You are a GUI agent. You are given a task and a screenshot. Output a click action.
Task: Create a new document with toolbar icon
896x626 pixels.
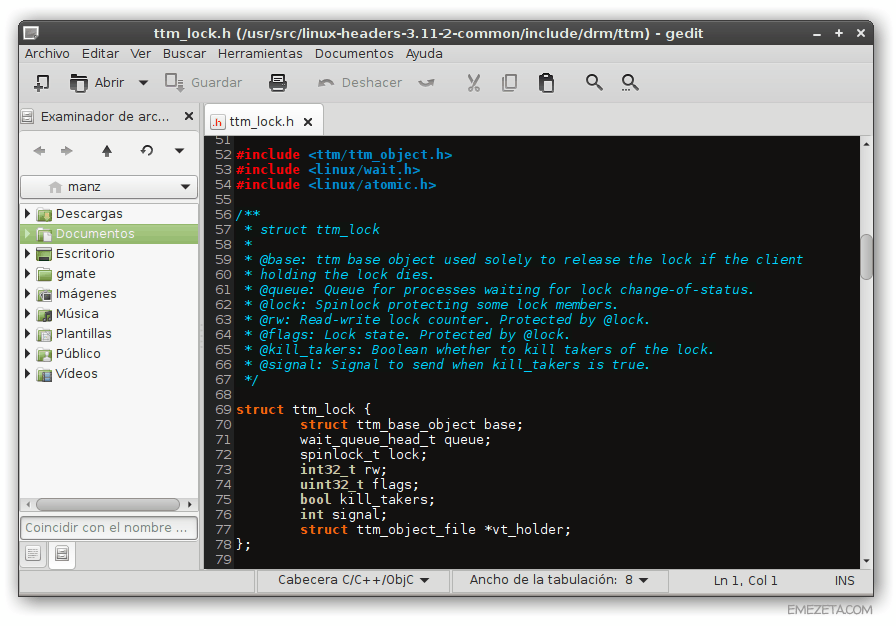point(41,83)
